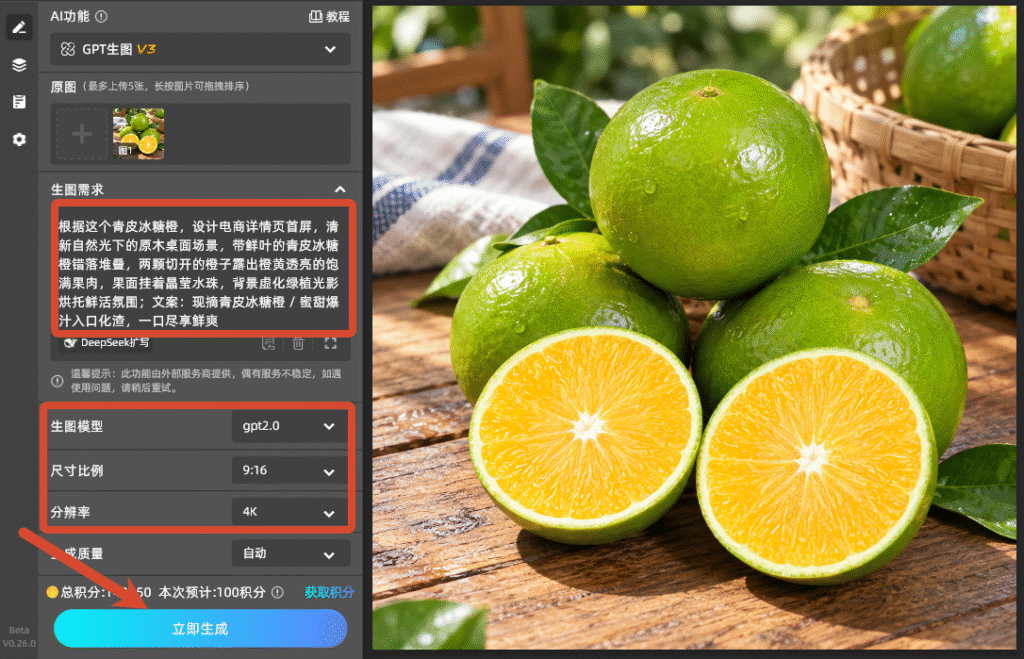This screenshot has height=659, width=1024.
Task: Open the save history sidebar icon
Action: [x=19, y=102]
